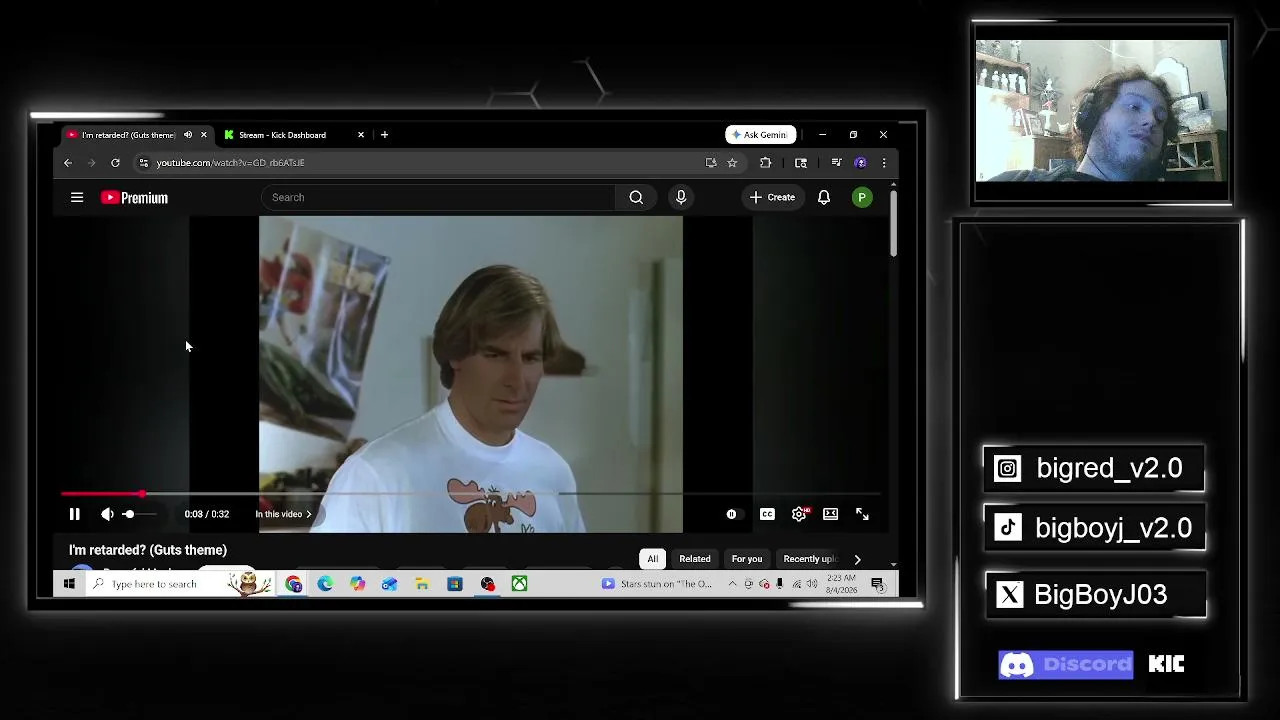Go forward in the browser
This screenshot has width=1280, height=720.
click(x=91, y=163)
